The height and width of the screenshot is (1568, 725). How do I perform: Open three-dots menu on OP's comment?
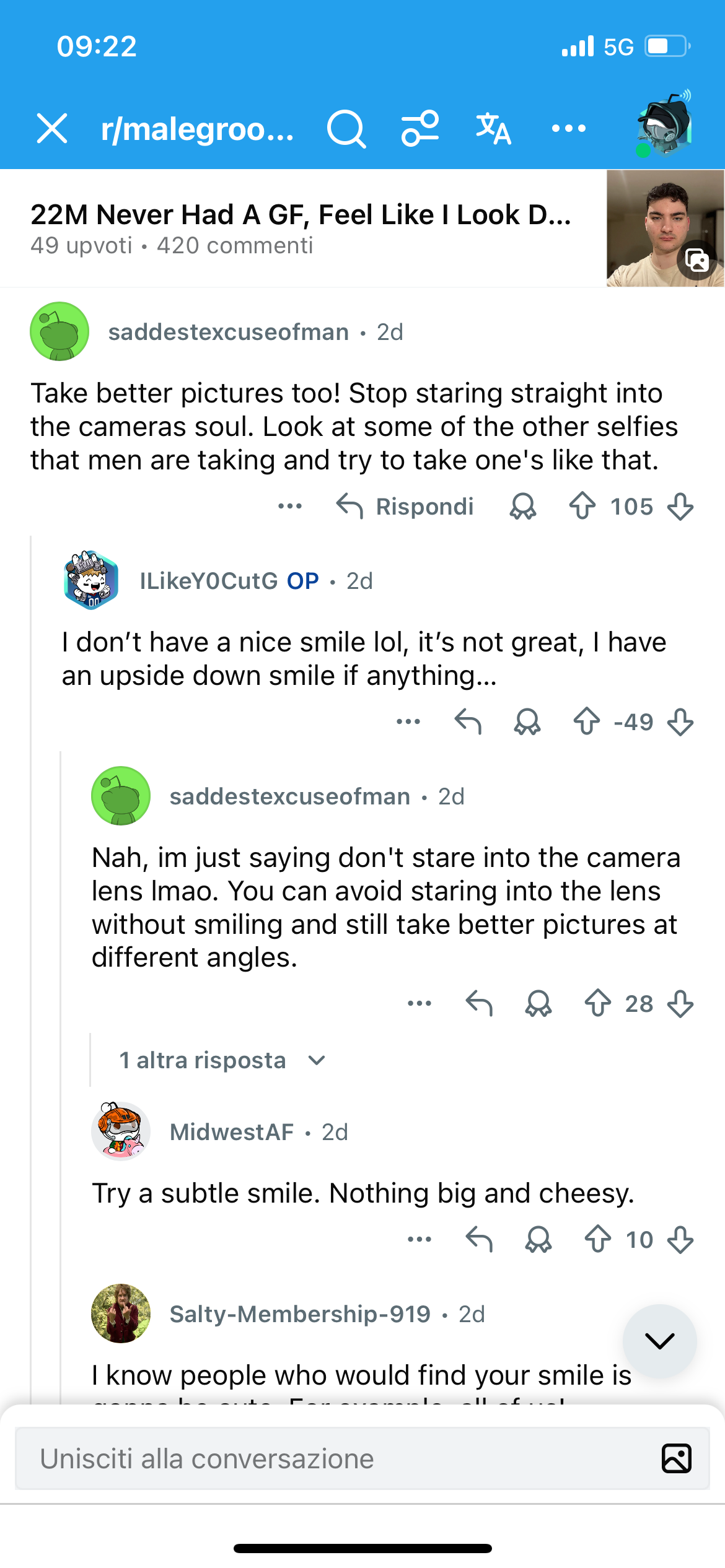click(x=408, y=721)
